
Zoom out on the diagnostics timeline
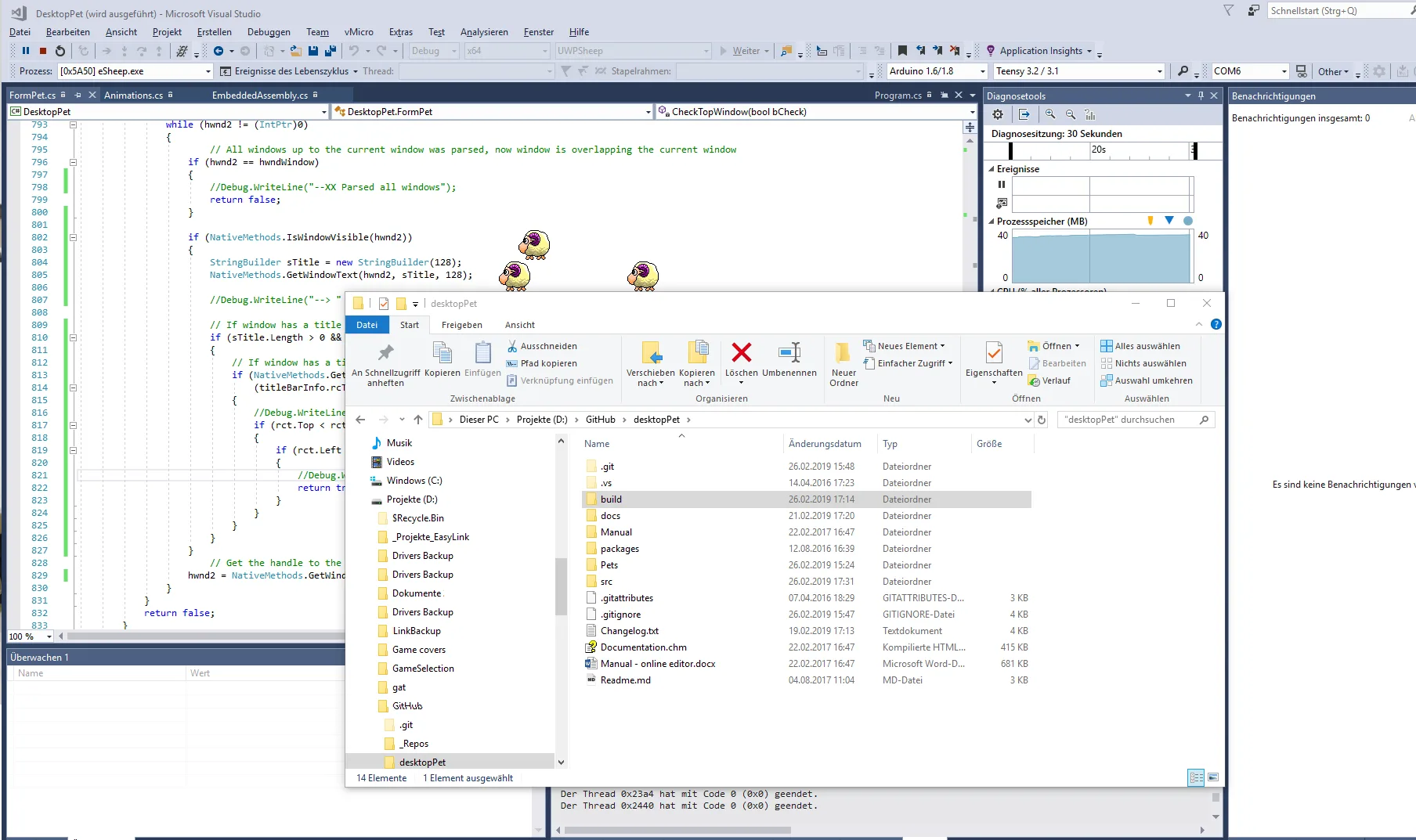click(x=1071, y=114)
